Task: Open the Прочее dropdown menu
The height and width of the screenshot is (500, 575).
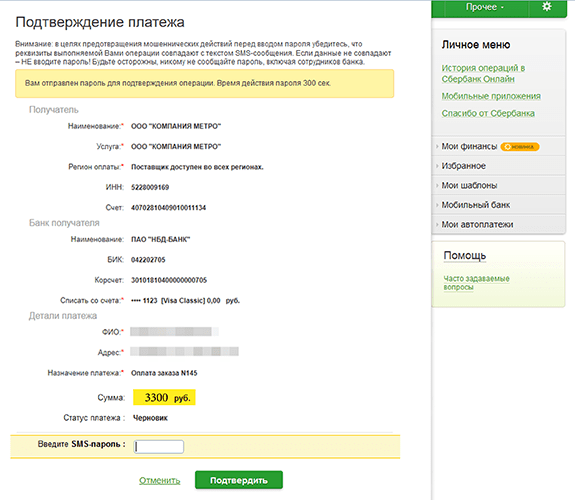Action: 484,7
